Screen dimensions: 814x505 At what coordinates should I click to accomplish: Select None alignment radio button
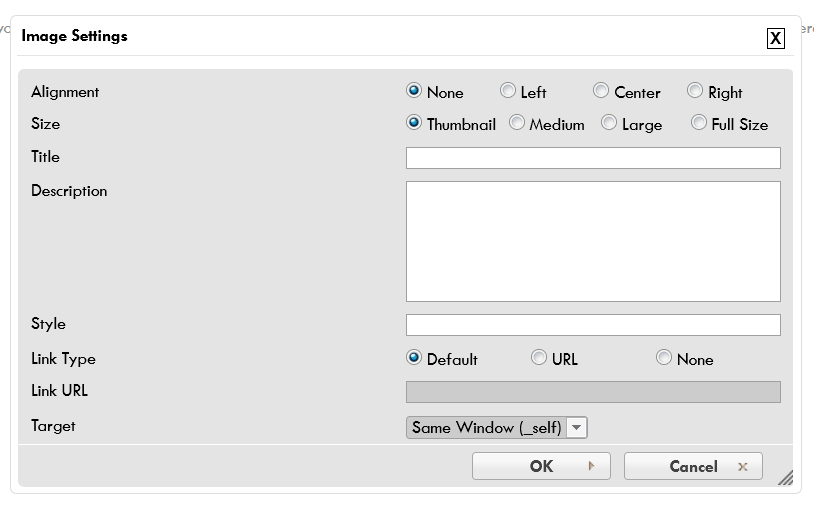(x=414, y=91)
